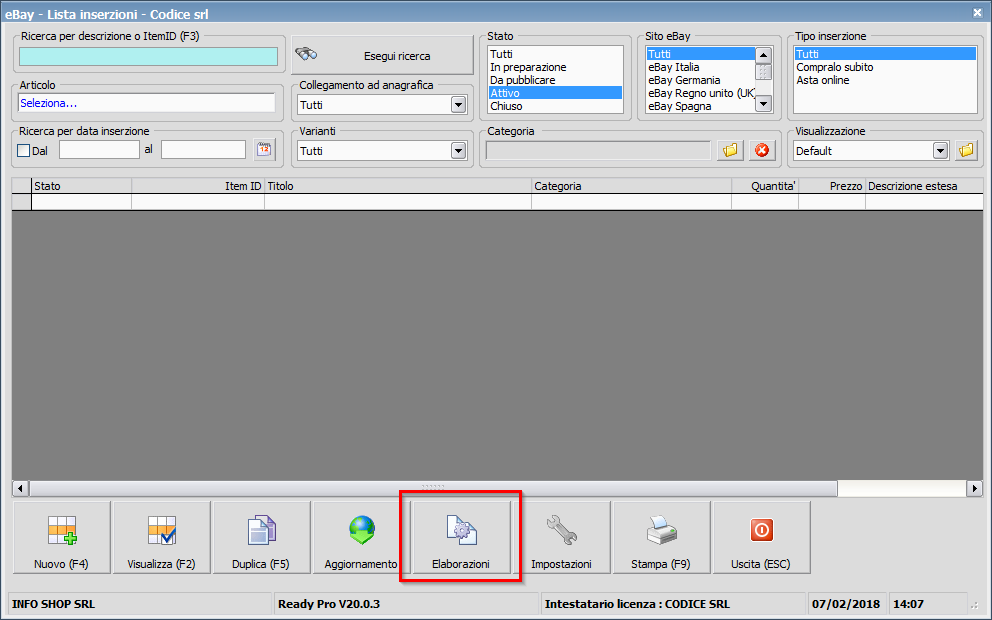
Task: Sort by the Titolo column header
Action: point(398,186)
